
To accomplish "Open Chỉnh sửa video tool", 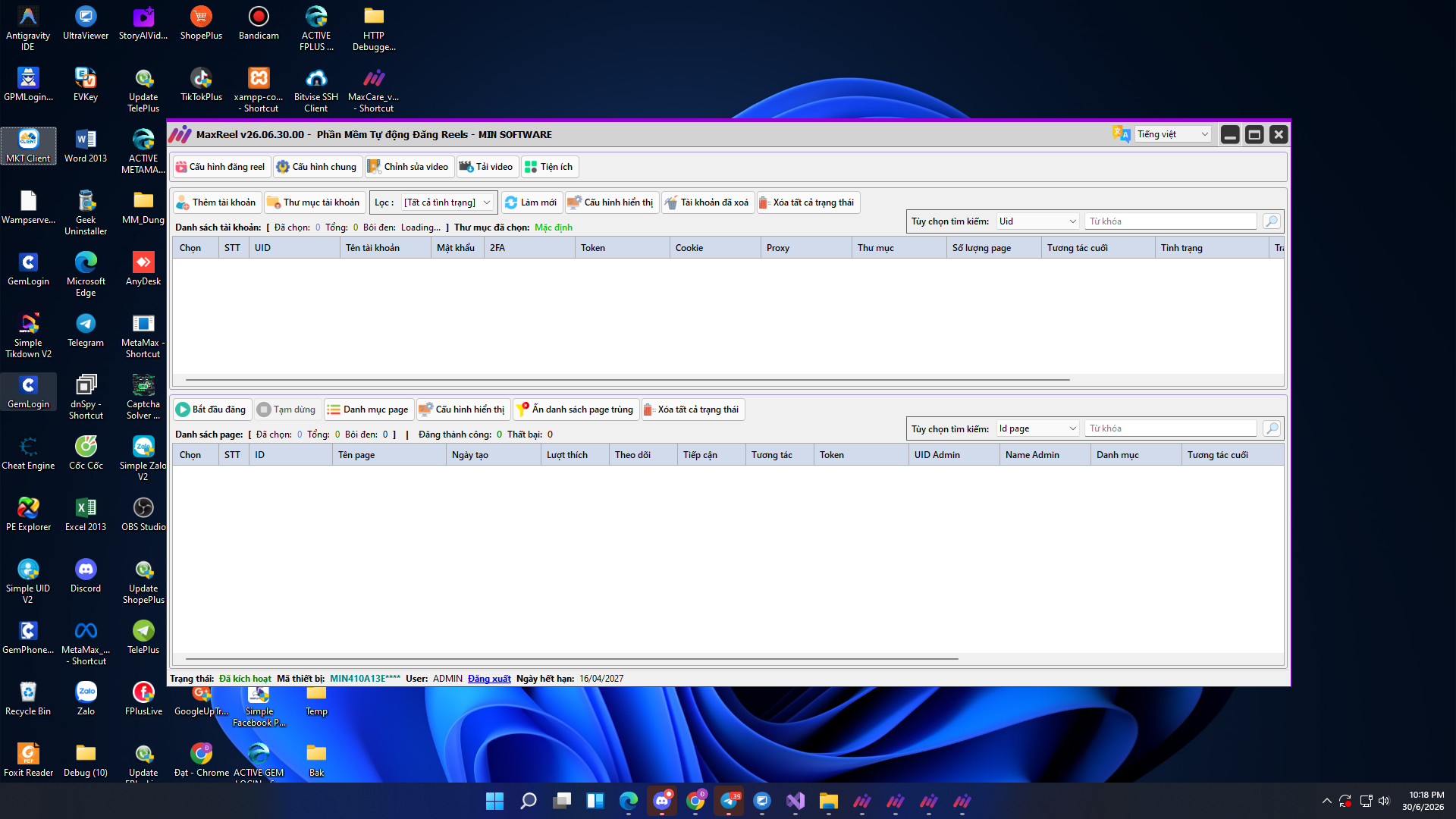I will pyautogui.click(x=409, y=167).
